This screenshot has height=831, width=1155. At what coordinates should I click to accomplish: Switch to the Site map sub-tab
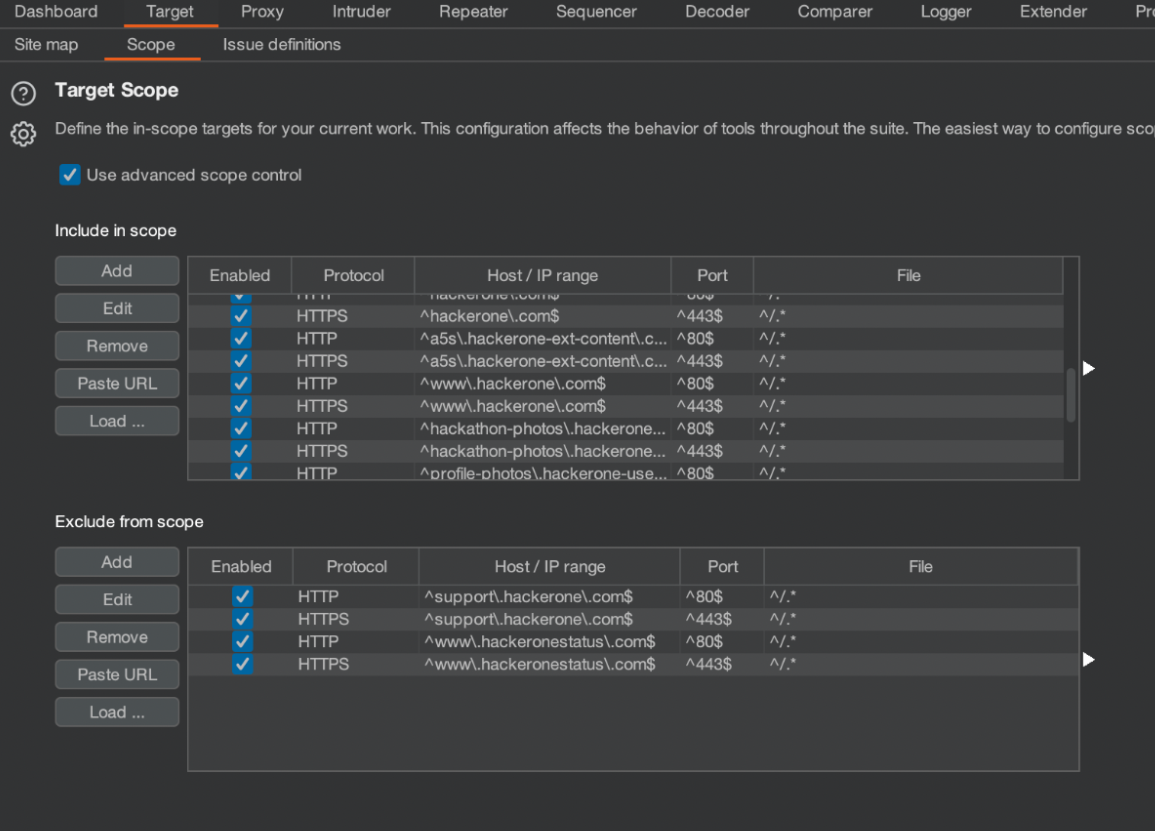46,44
